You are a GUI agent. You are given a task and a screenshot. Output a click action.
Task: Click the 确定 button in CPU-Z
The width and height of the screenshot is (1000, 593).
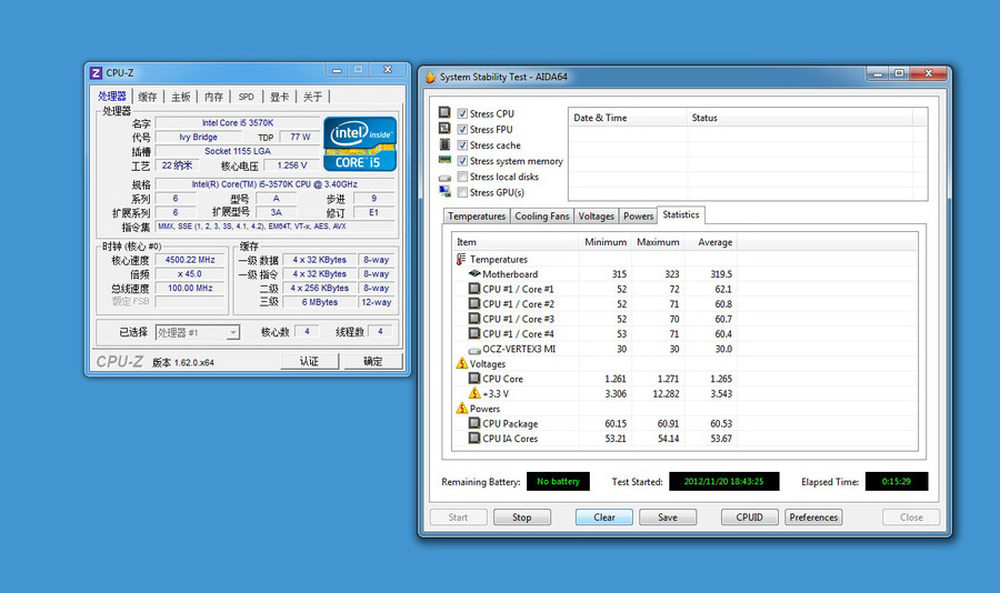click(373, 362)
